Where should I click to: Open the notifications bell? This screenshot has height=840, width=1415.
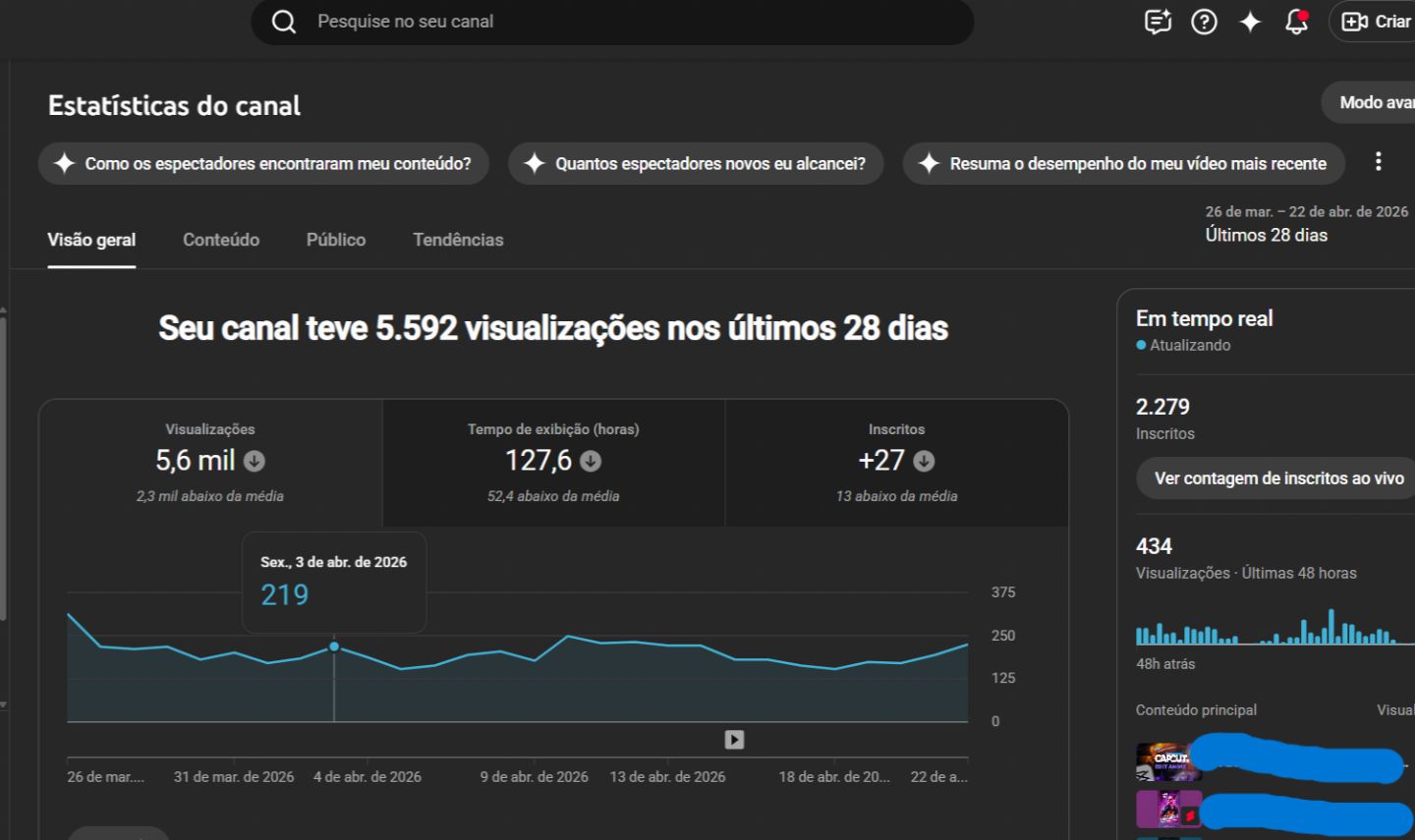click(x=1296, y=22)
